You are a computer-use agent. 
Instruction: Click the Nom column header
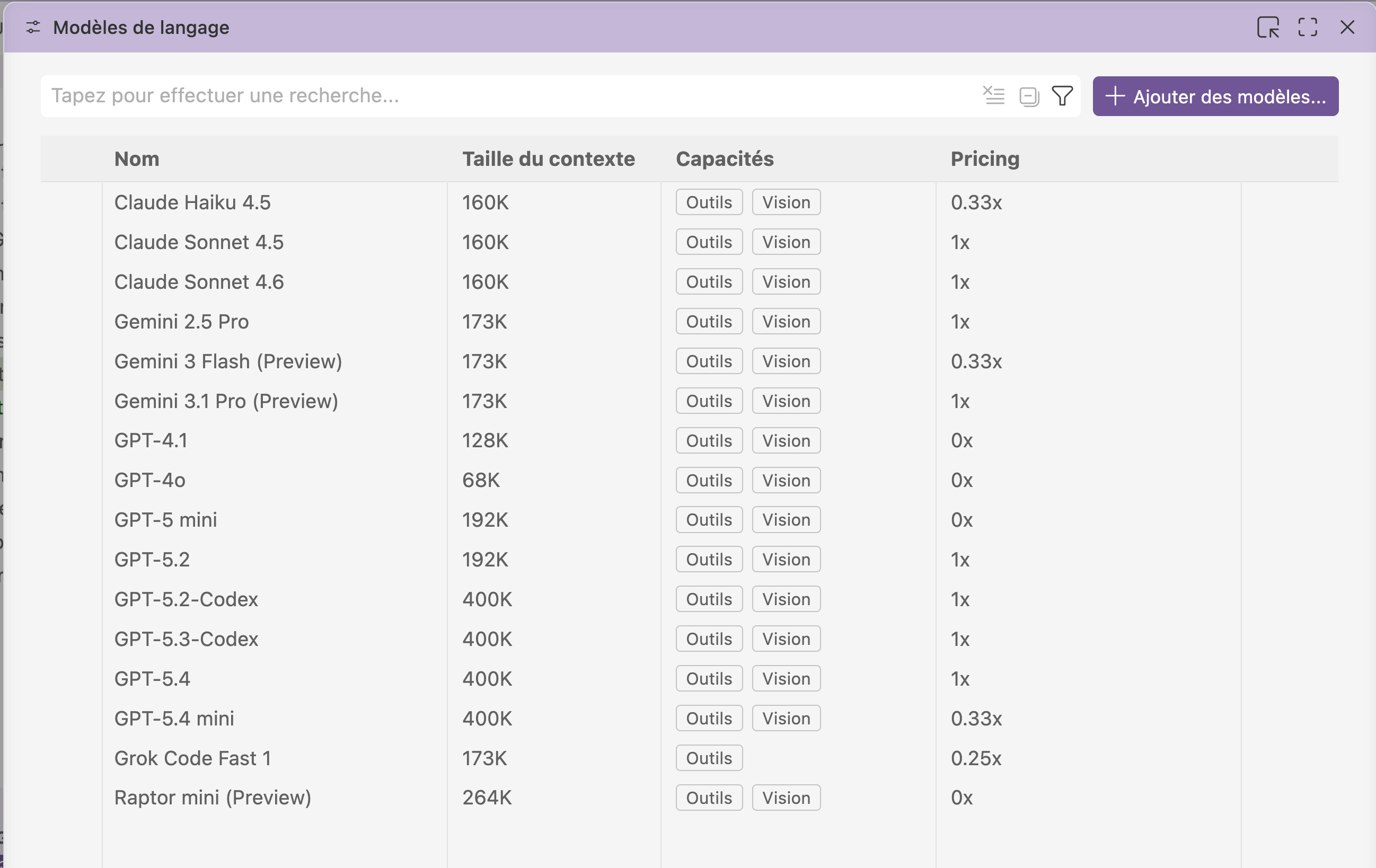pos(137,159)
